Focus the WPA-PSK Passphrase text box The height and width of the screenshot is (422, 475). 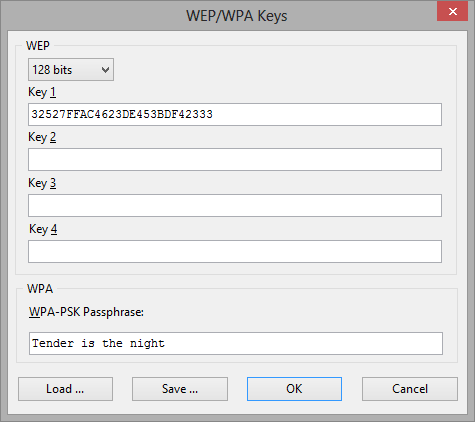click(x=236, y=343)
